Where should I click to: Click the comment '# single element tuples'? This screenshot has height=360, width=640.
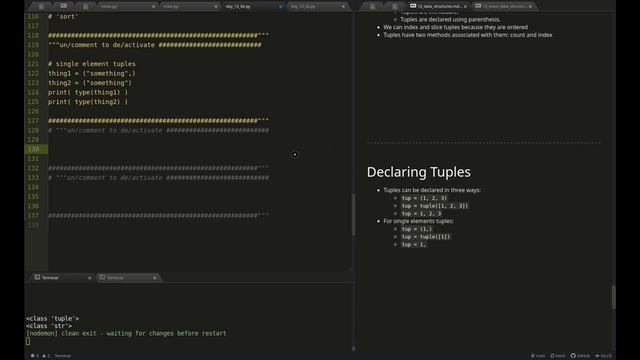tap(92, 64)
